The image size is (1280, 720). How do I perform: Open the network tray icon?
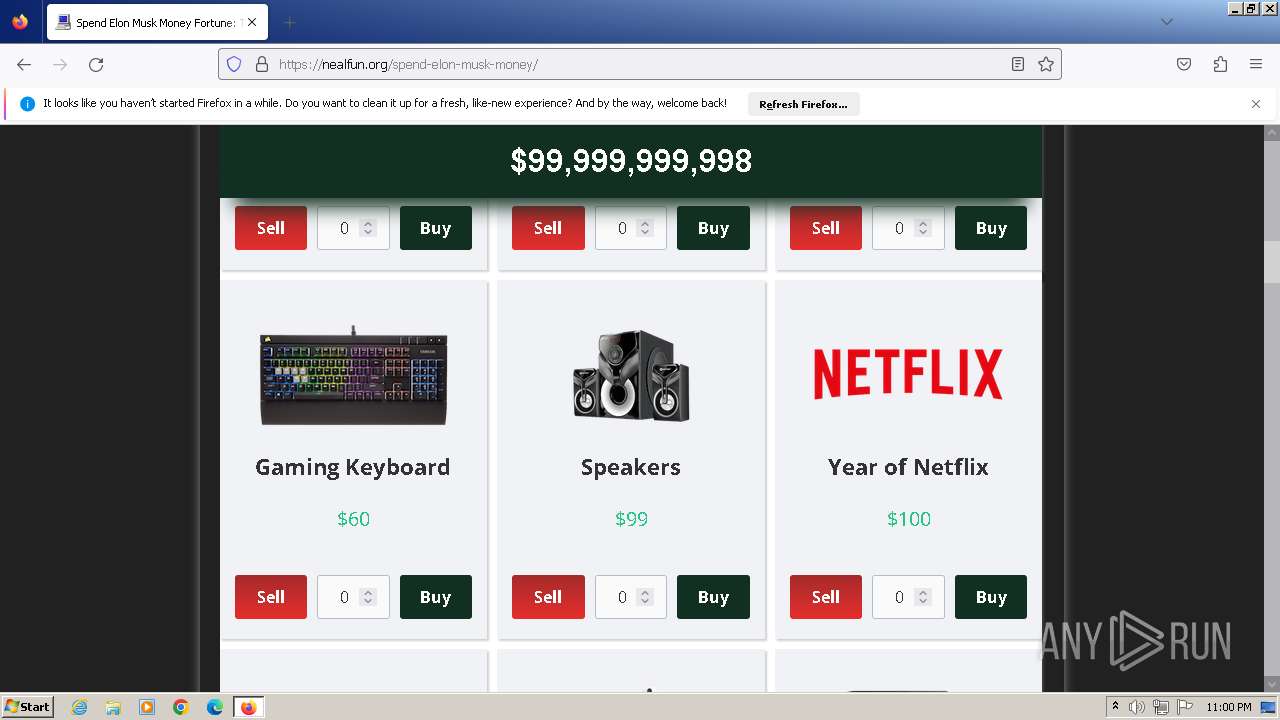coord(1160,707)
